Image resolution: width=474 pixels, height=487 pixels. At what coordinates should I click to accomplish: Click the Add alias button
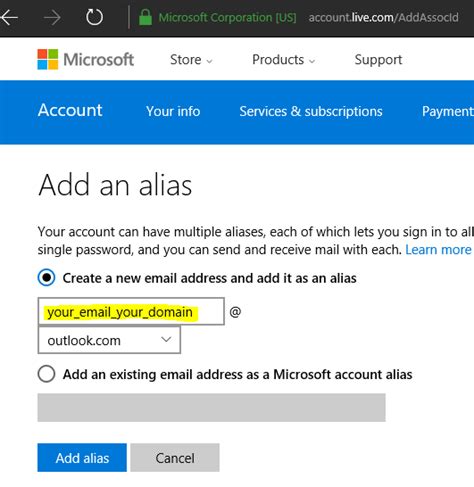[x=82, y=458]
